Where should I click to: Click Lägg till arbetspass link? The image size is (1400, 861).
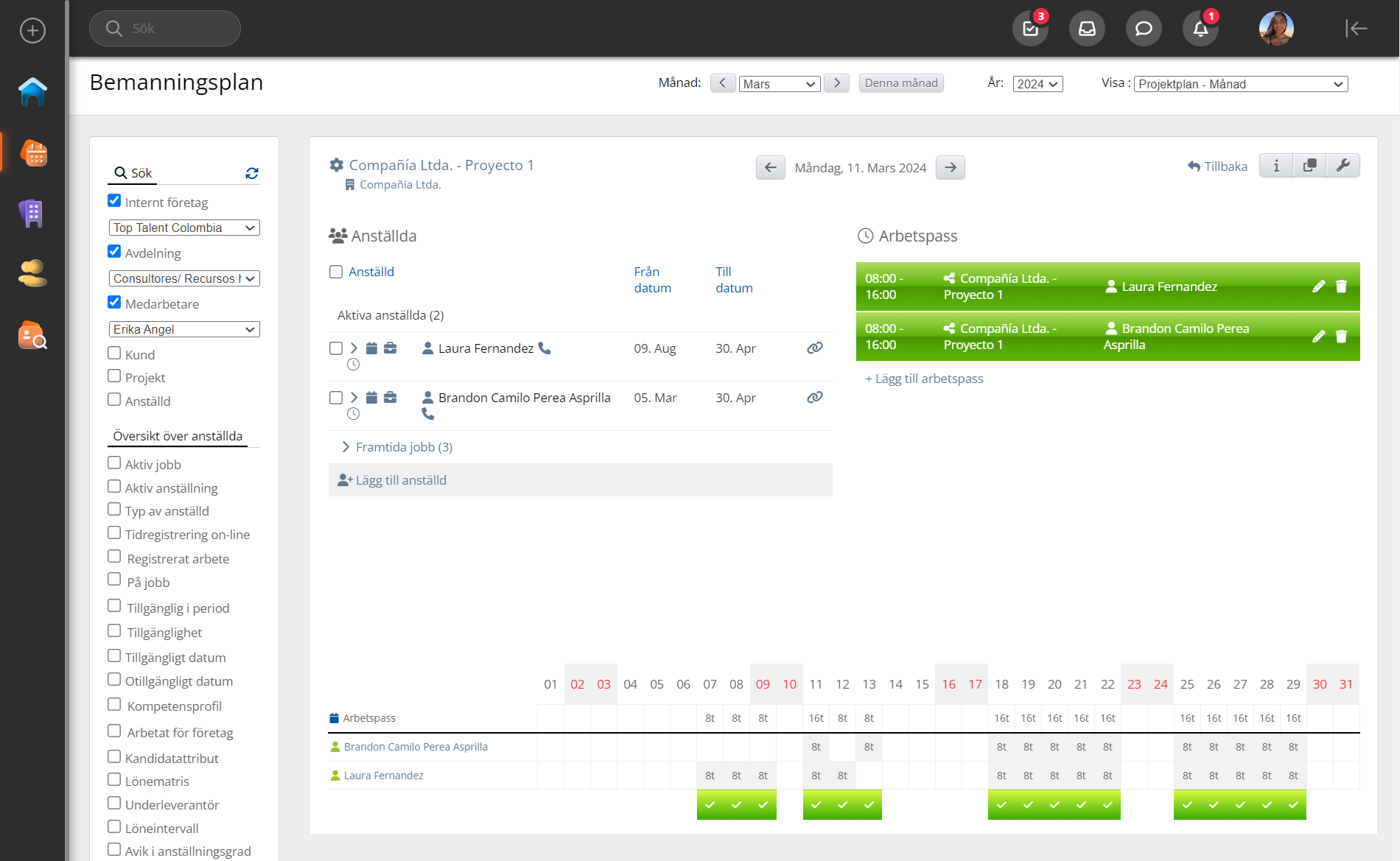[x=924, y=379]
